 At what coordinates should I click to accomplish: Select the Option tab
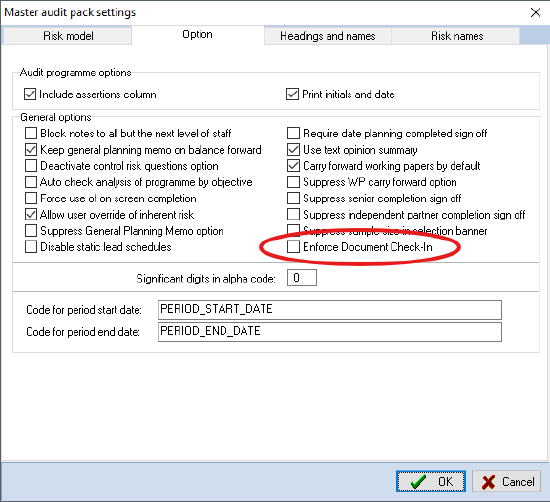pos(197,34)
